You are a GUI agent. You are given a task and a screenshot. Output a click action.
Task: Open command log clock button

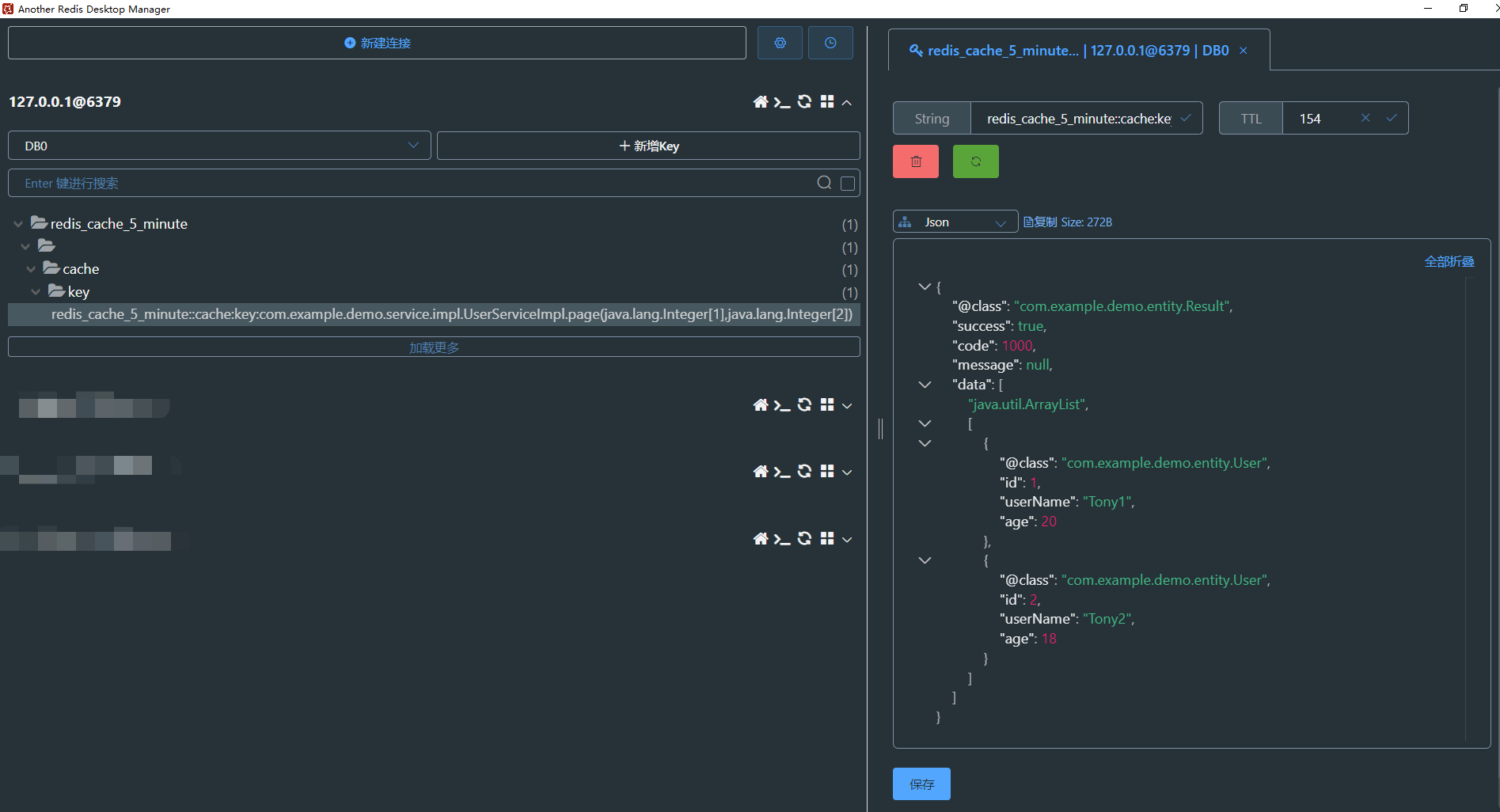[x=830, y=43]
